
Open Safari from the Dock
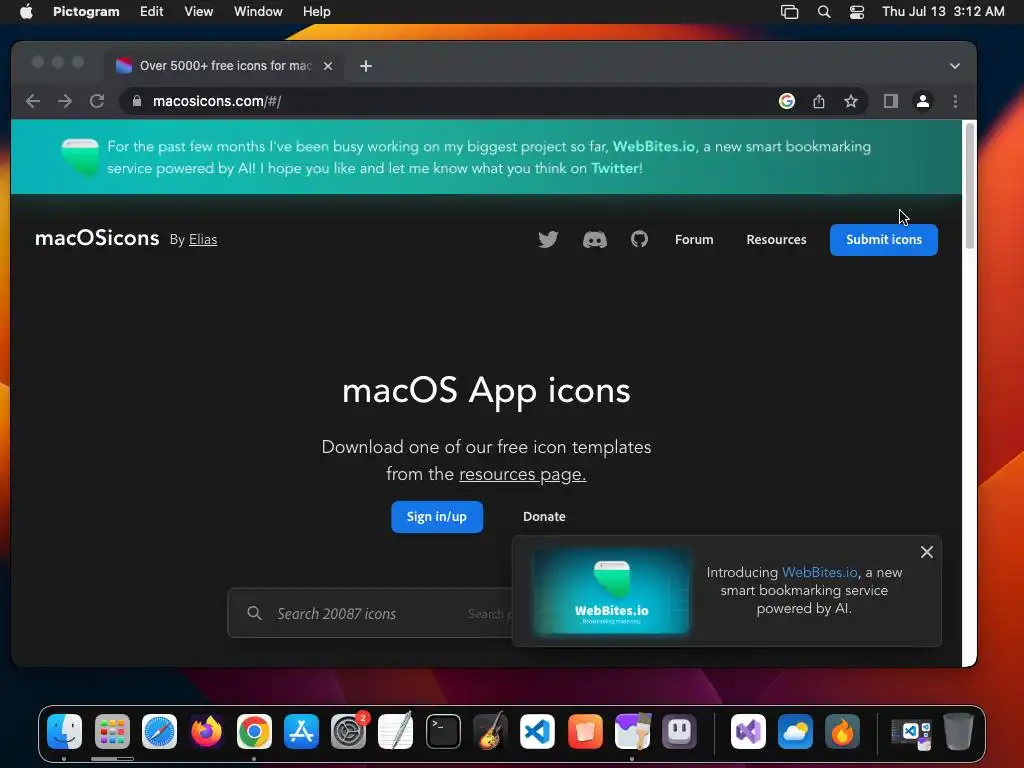(x=159, y=731)
